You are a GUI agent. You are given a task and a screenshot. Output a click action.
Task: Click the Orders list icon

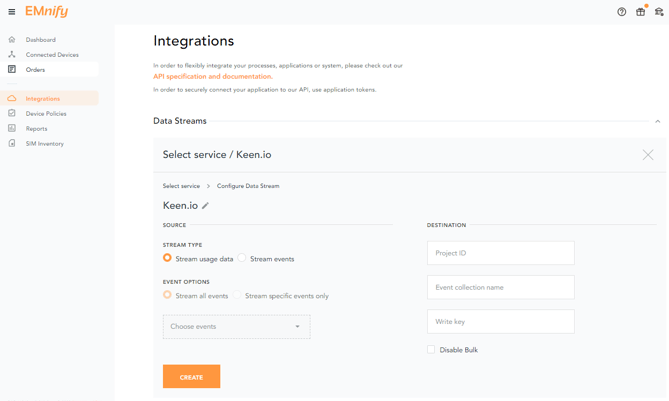pyautogui.click(x=12, y=69)
